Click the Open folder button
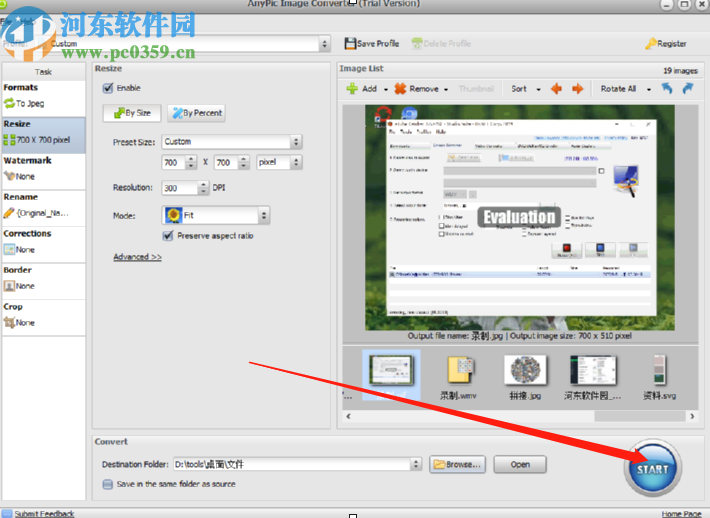 520,464
